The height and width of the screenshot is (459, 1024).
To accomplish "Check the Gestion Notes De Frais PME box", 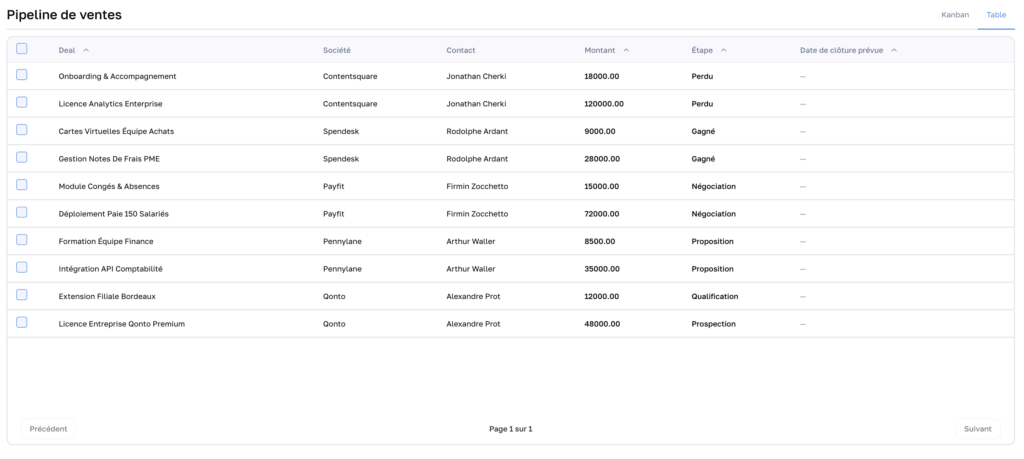I will (22, 158).
